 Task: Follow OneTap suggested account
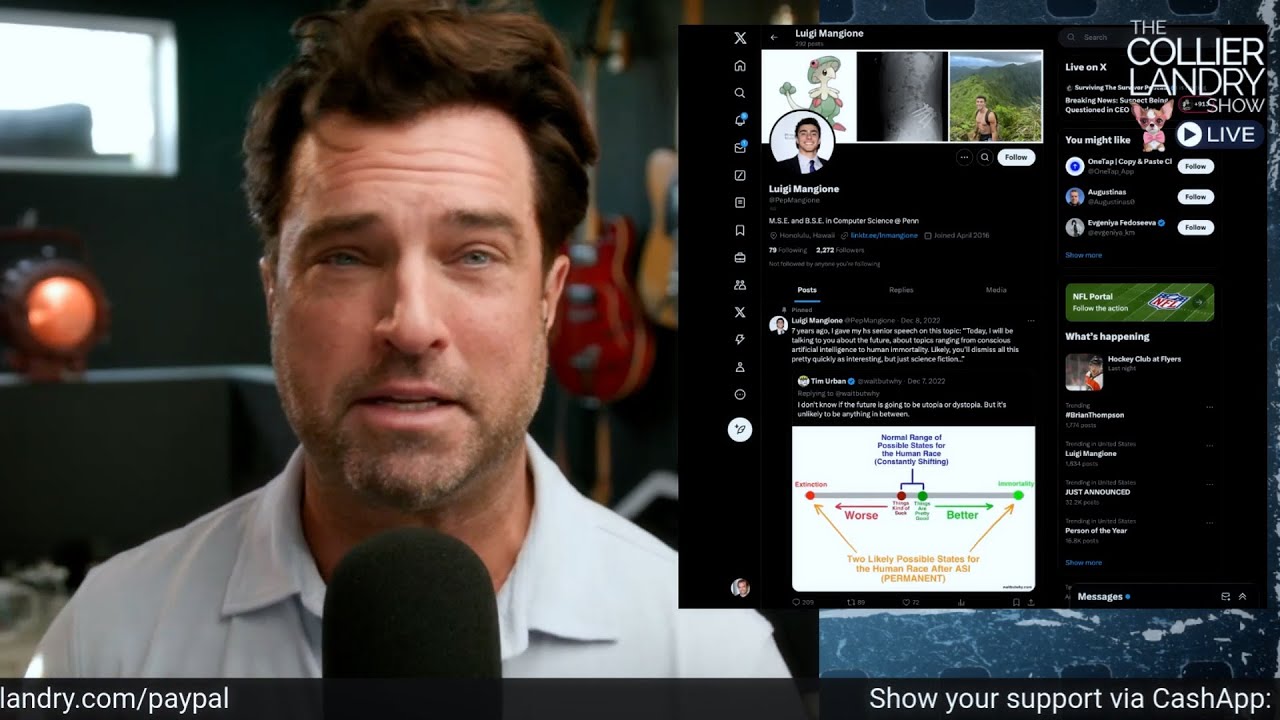coord(1196,166)
